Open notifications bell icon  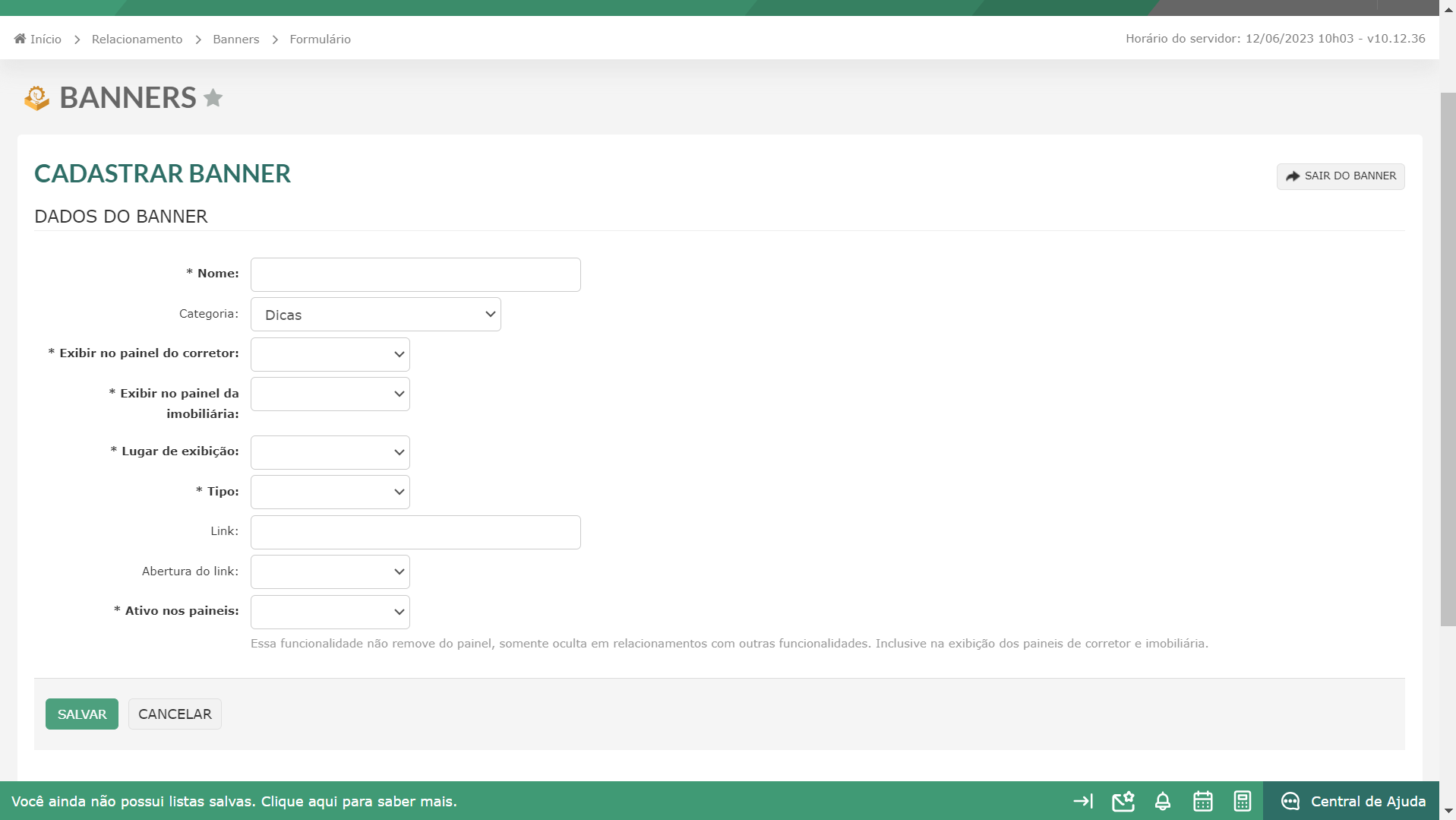click(x=1163, y=801)
